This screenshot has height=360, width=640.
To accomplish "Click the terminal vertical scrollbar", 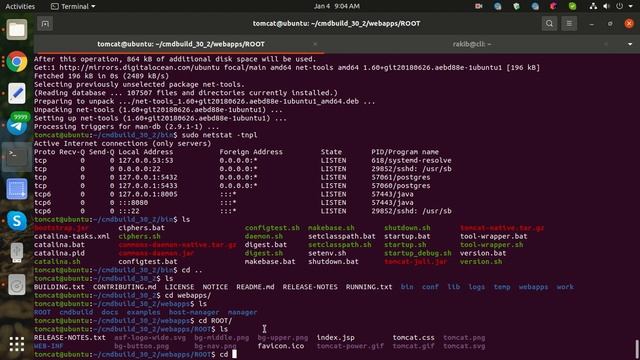I will click(636, 349).
